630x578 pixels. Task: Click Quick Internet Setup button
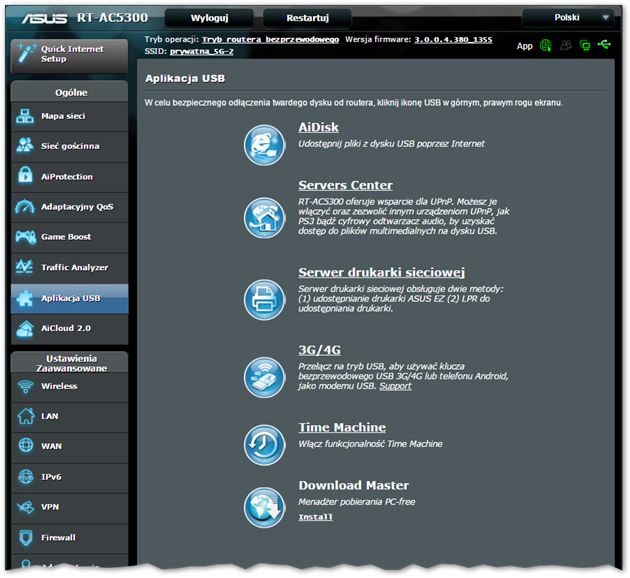tap(70, 56)
